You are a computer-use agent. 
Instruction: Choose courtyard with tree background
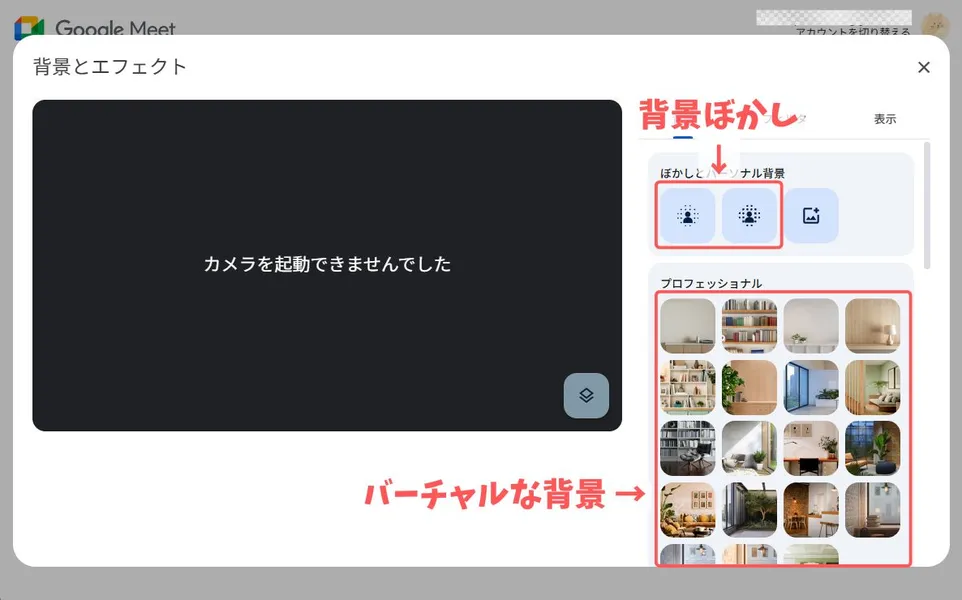(749, 510)
